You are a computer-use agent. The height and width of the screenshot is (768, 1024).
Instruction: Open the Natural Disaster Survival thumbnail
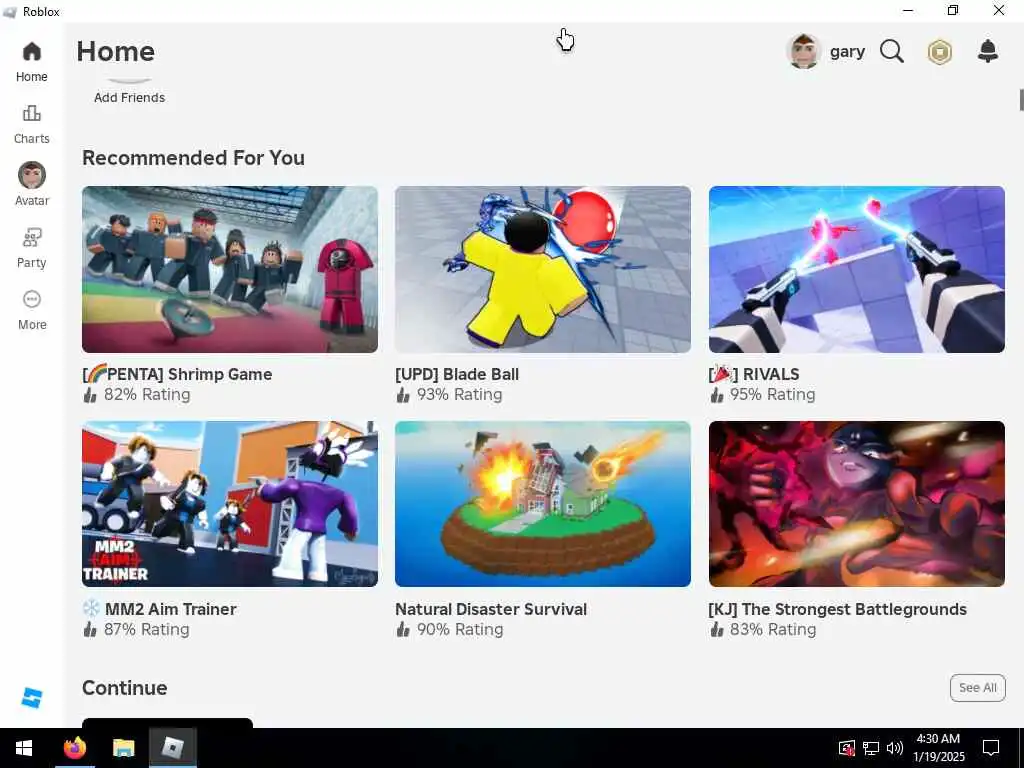[543, 504]
